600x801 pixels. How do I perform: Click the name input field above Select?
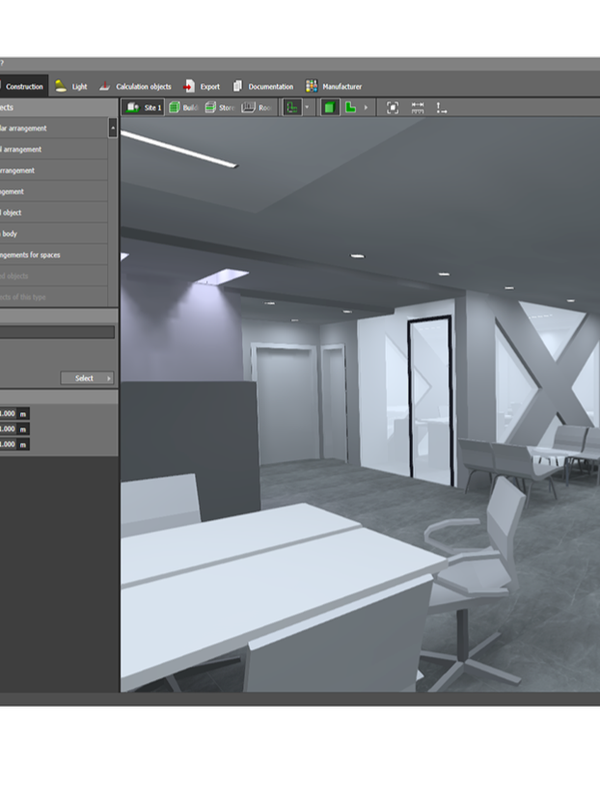[x=57, y=332]
